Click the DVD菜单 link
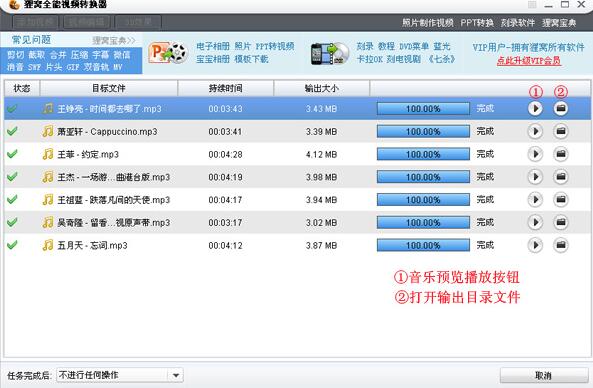 414,47
